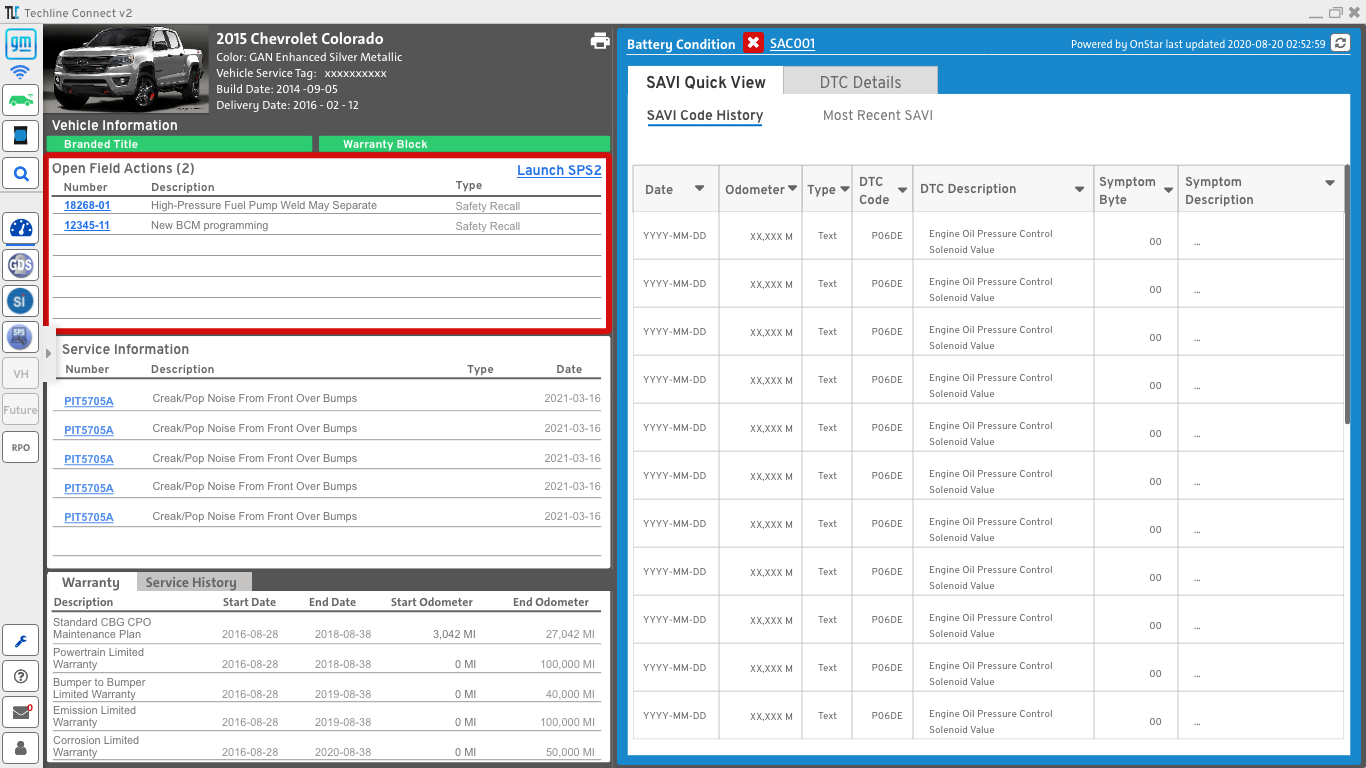Refresh the OnStar battery data
This screenshot has height=768, width=1366.
pyautogui.click(x=1340, y=43)
